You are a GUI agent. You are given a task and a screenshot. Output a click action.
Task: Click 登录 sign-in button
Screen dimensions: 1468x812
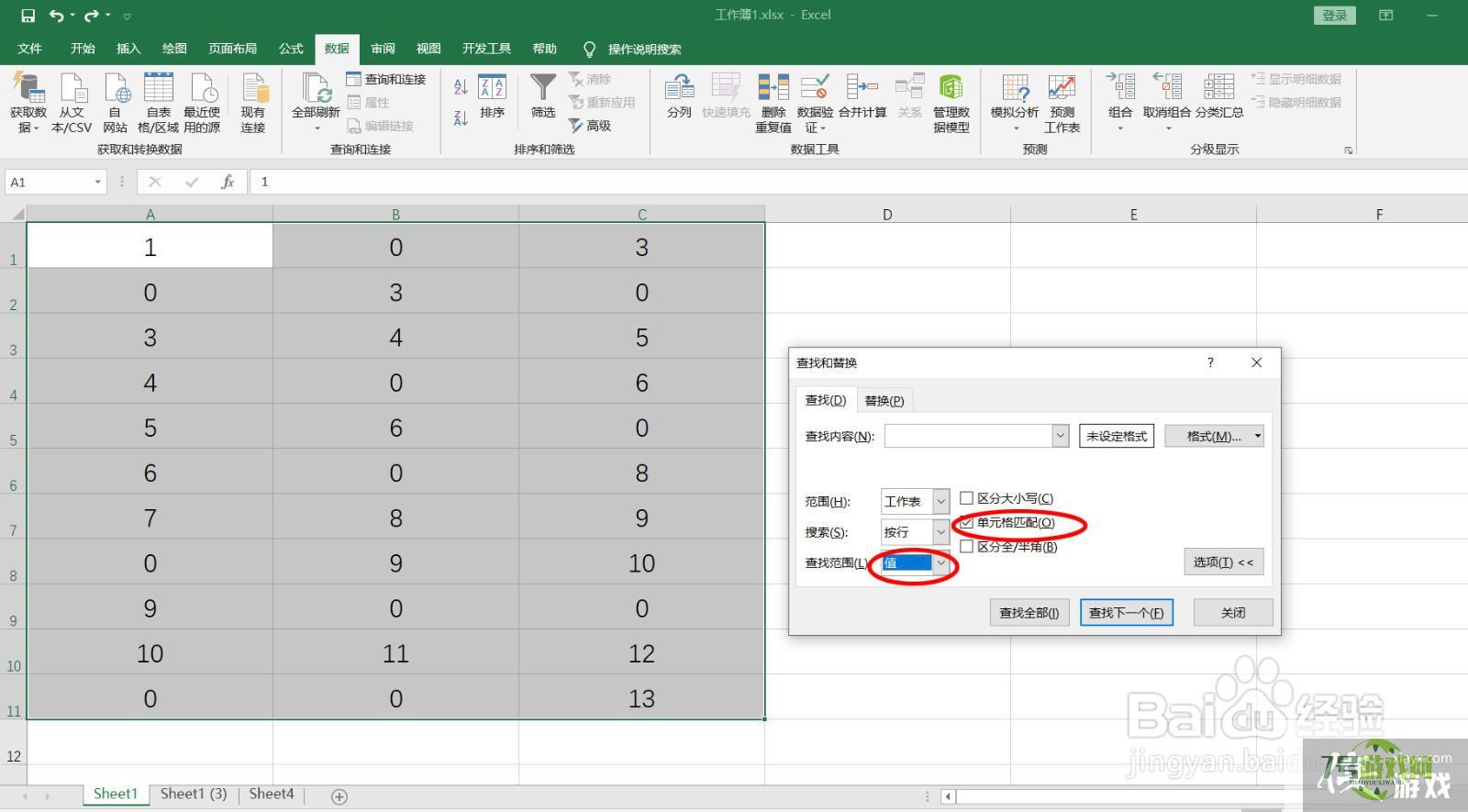pyautogui.click(x=1335, y=16)
